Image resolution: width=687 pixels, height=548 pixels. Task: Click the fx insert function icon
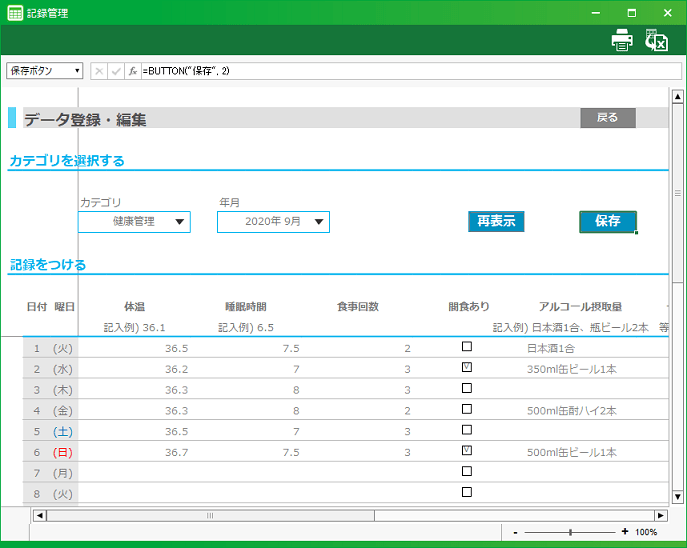click(133, 71)
